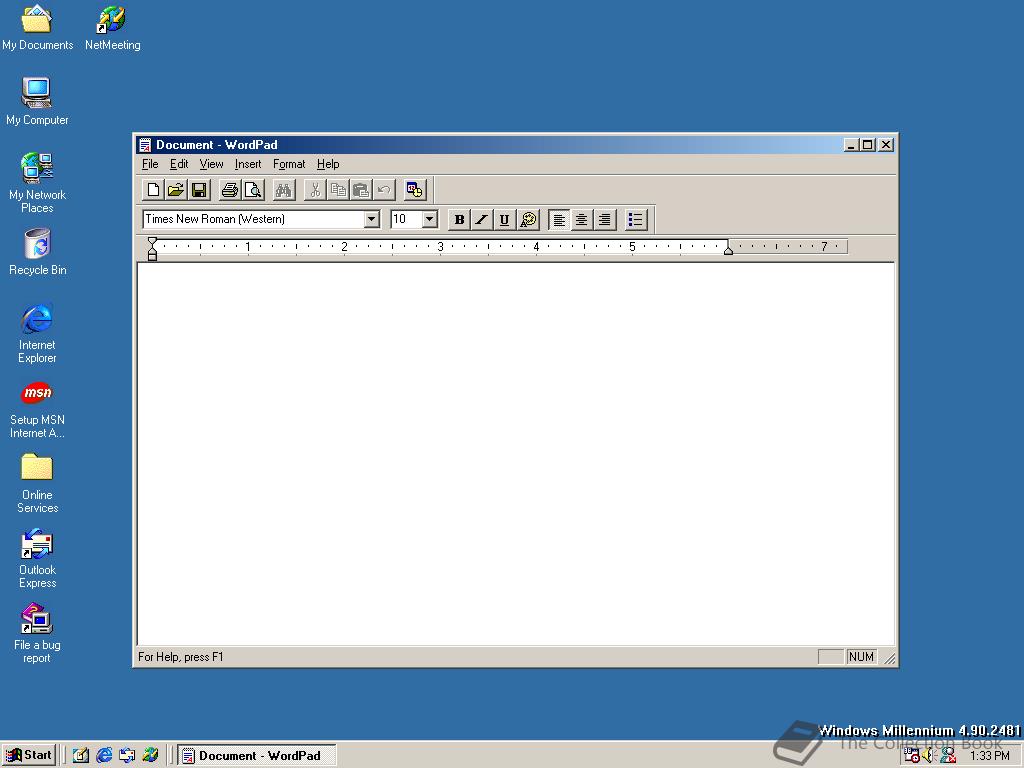Image resolution: width=1024 pixels, height=768 pixels.
Task: Select Recycle Bin desktop icon
Action: point(37,252)
